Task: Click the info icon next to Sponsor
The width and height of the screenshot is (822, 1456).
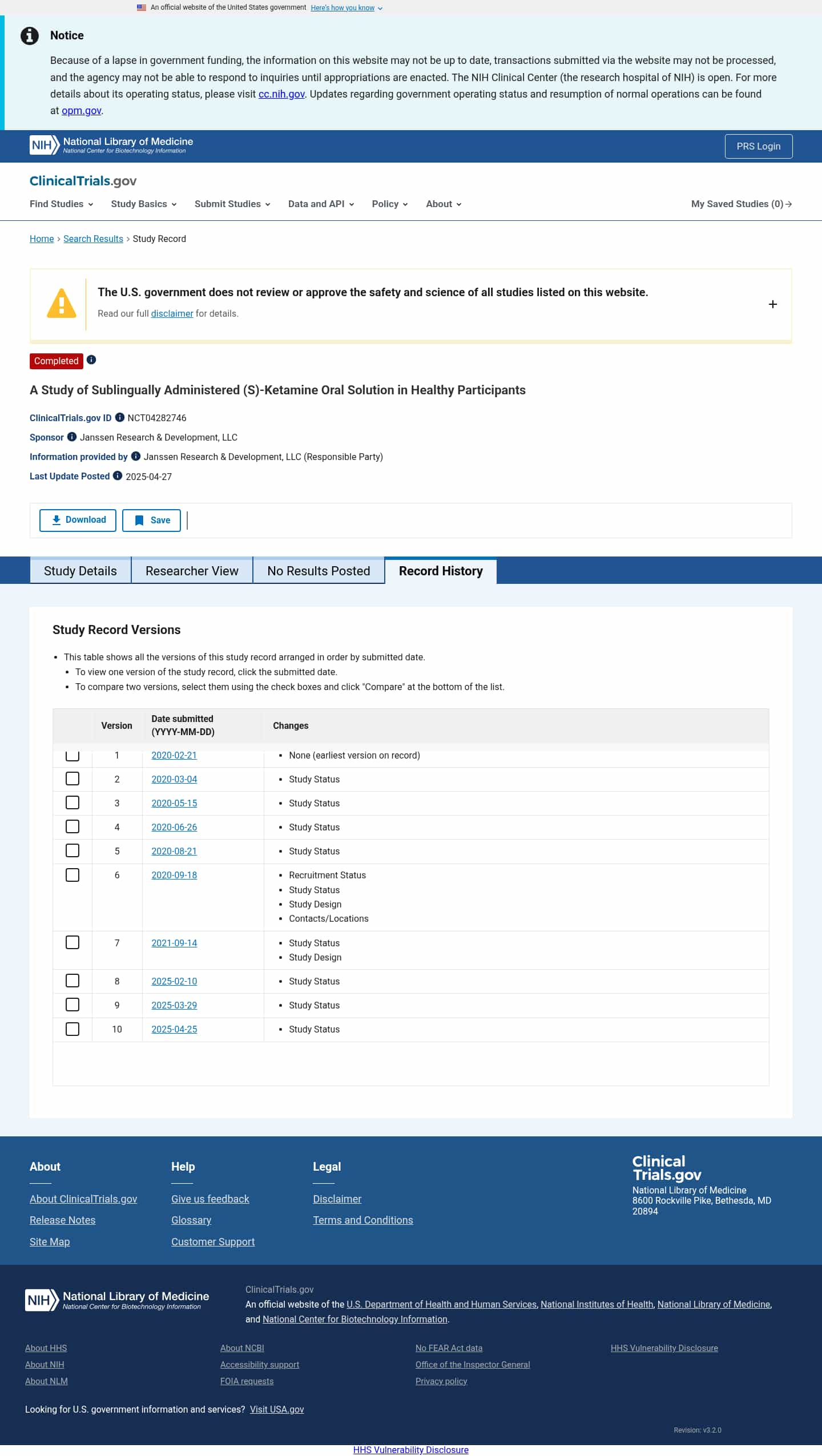Action: pos(72,437)
